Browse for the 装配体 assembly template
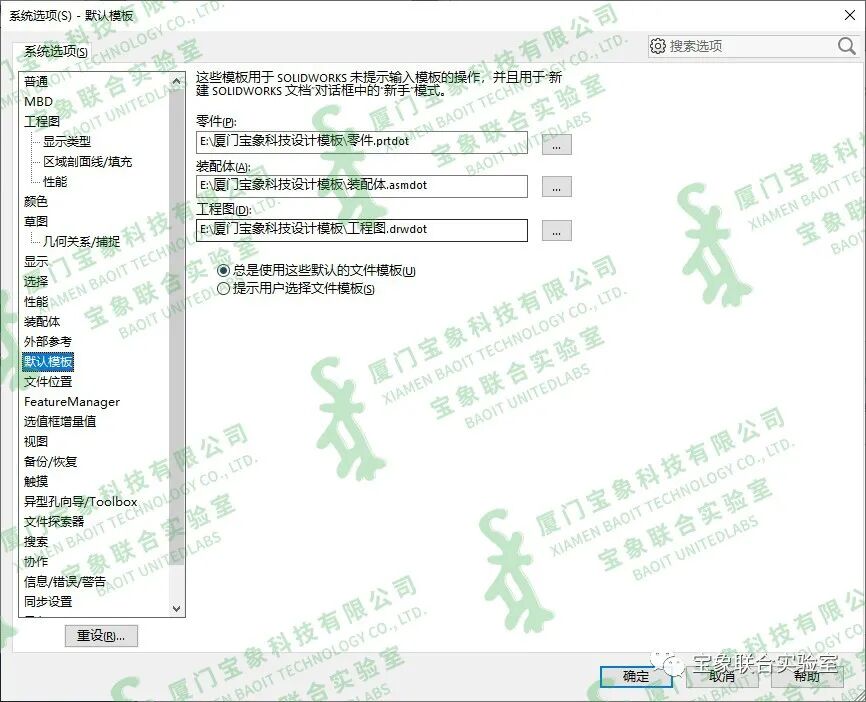This screenshot has width=866, height=702. tap(557, 187)
